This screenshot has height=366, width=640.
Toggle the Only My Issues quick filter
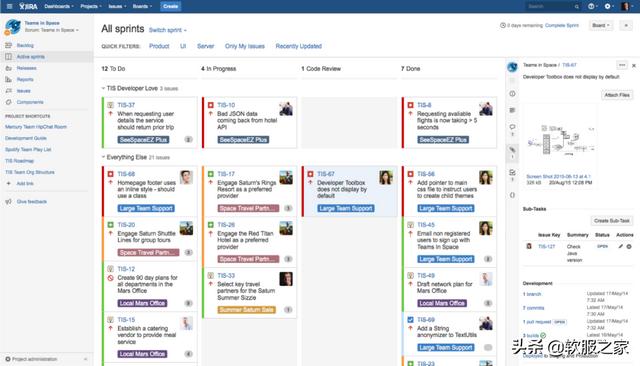tap(244, 46)
